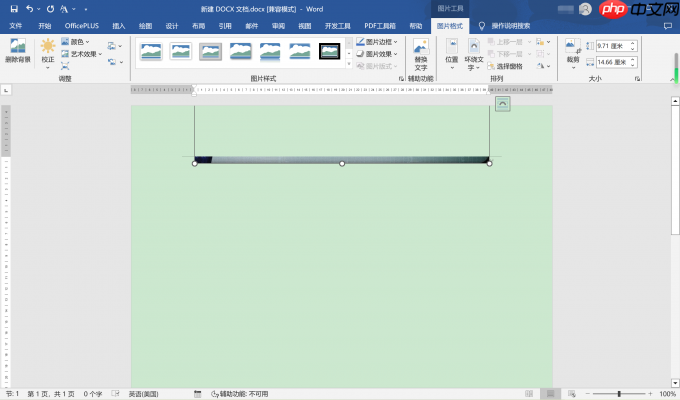Click the accessibility status 辅助功能: 不可用
680x400 pixels.
[x=239, y=394]
